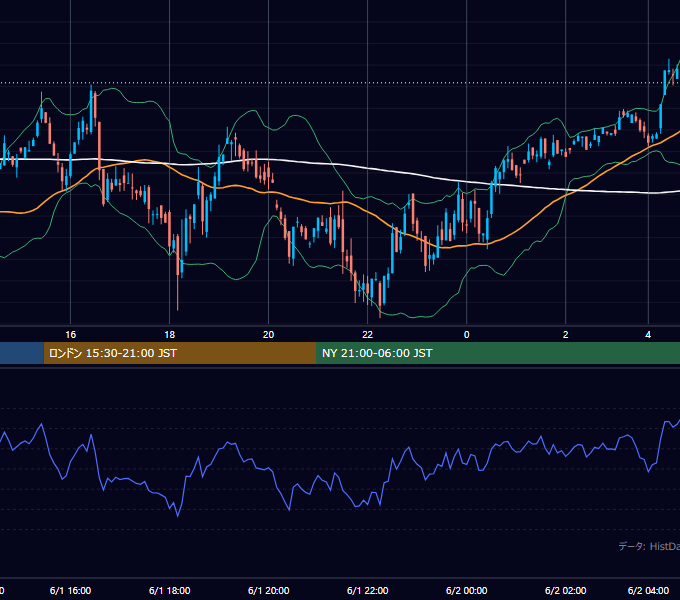
Task: Click the '4' hour label on price chart
Action: [x=648, y=335]
